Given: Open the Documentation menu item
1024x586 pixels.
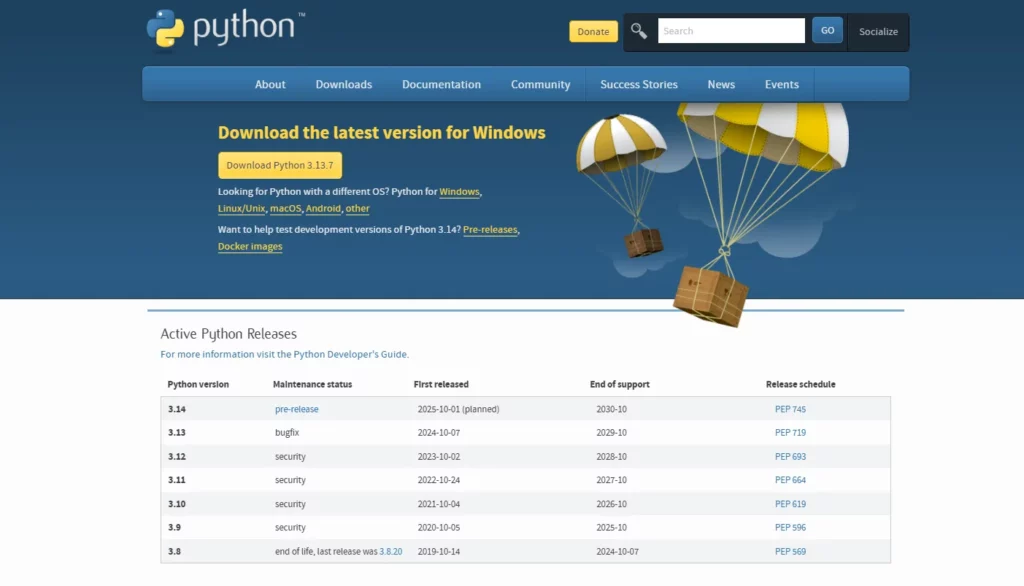Looking at the screenshot, I should coord(441,84).
